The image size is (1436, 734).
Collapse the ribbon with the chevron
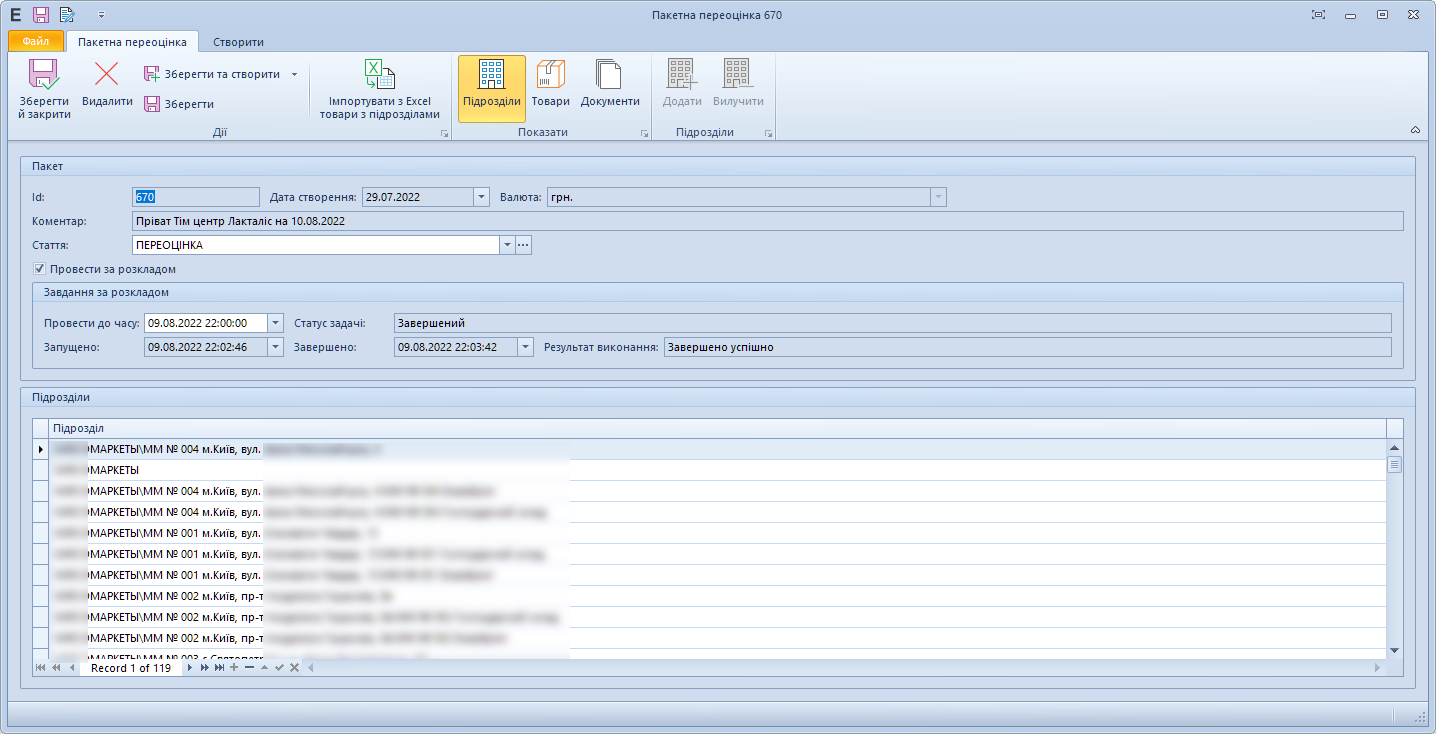point(1415,130)
